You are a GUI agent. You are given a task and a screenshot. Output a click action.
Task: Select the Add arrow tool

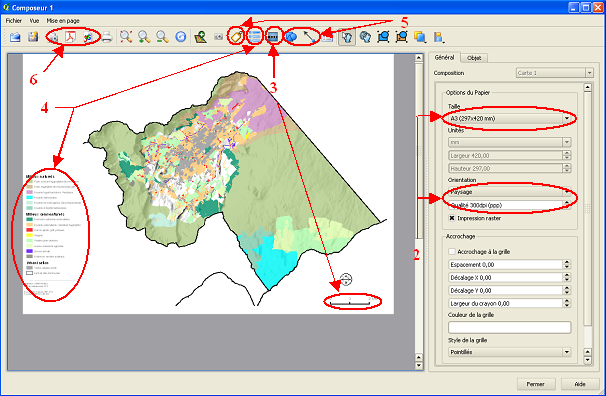tap(309, 37)
